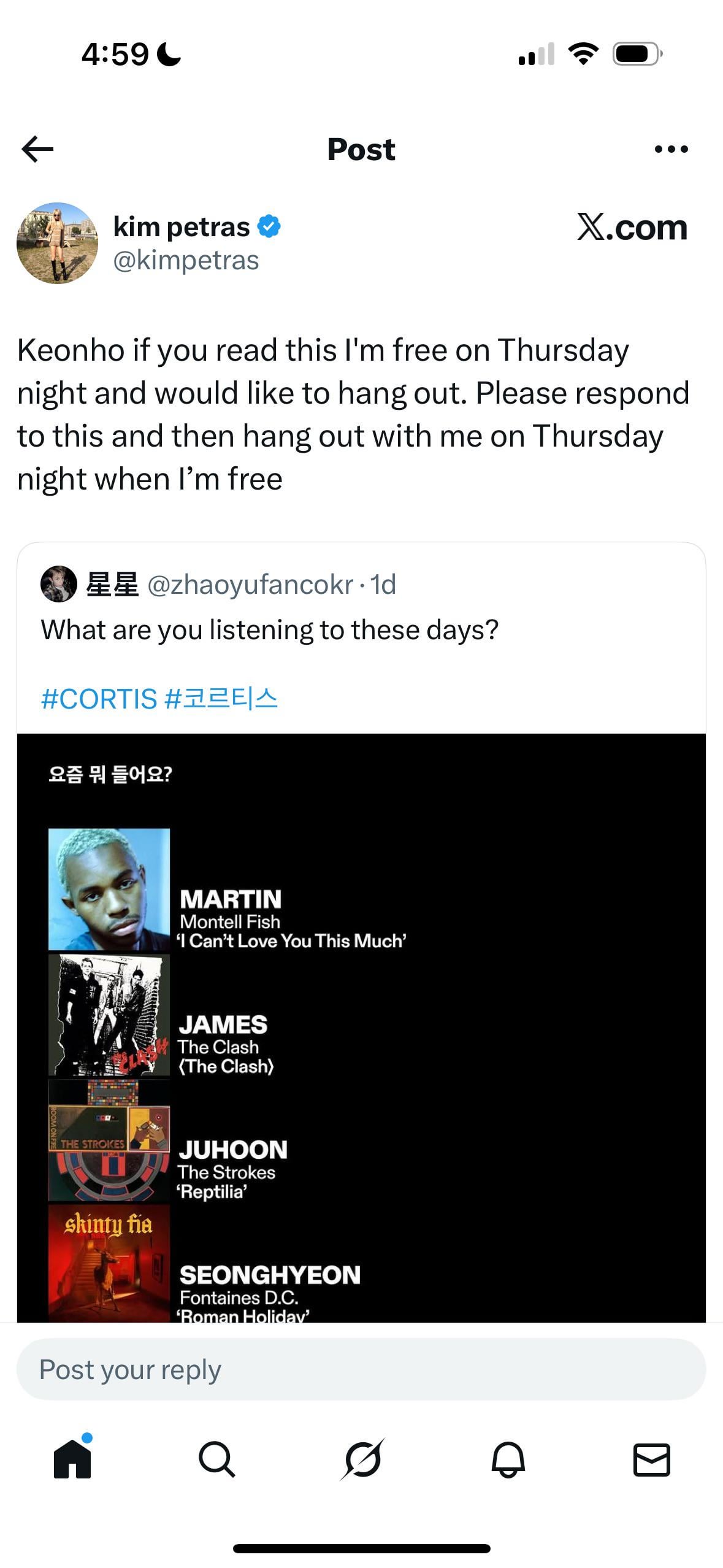Open the @zhaoyufancokr quoted handle
The height and width of the screenshot is (1568, 723).
(x=250, y=585)
